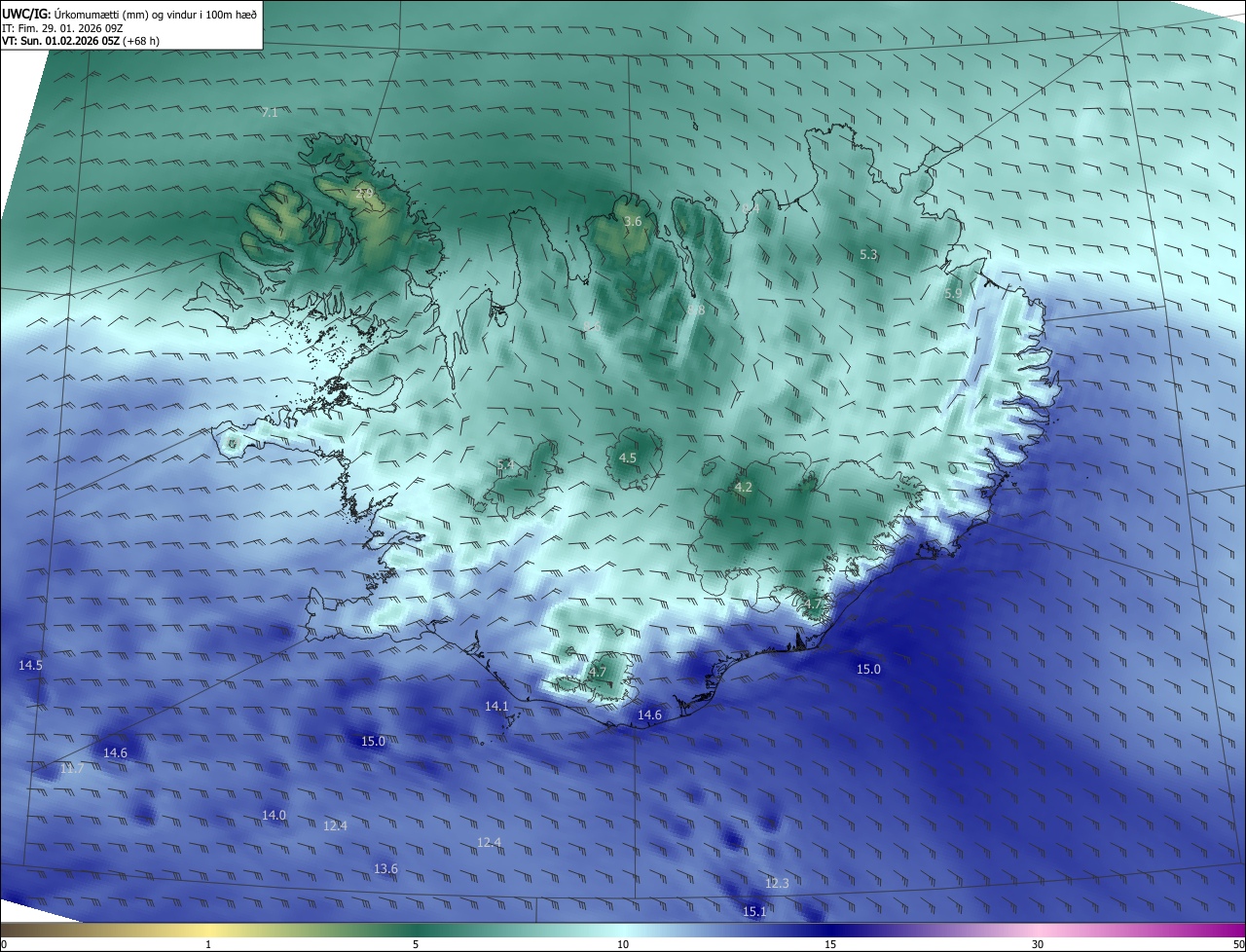1246x952 pixels.
Task: Click the 8.4 value label
Action: tap(751, 209)
